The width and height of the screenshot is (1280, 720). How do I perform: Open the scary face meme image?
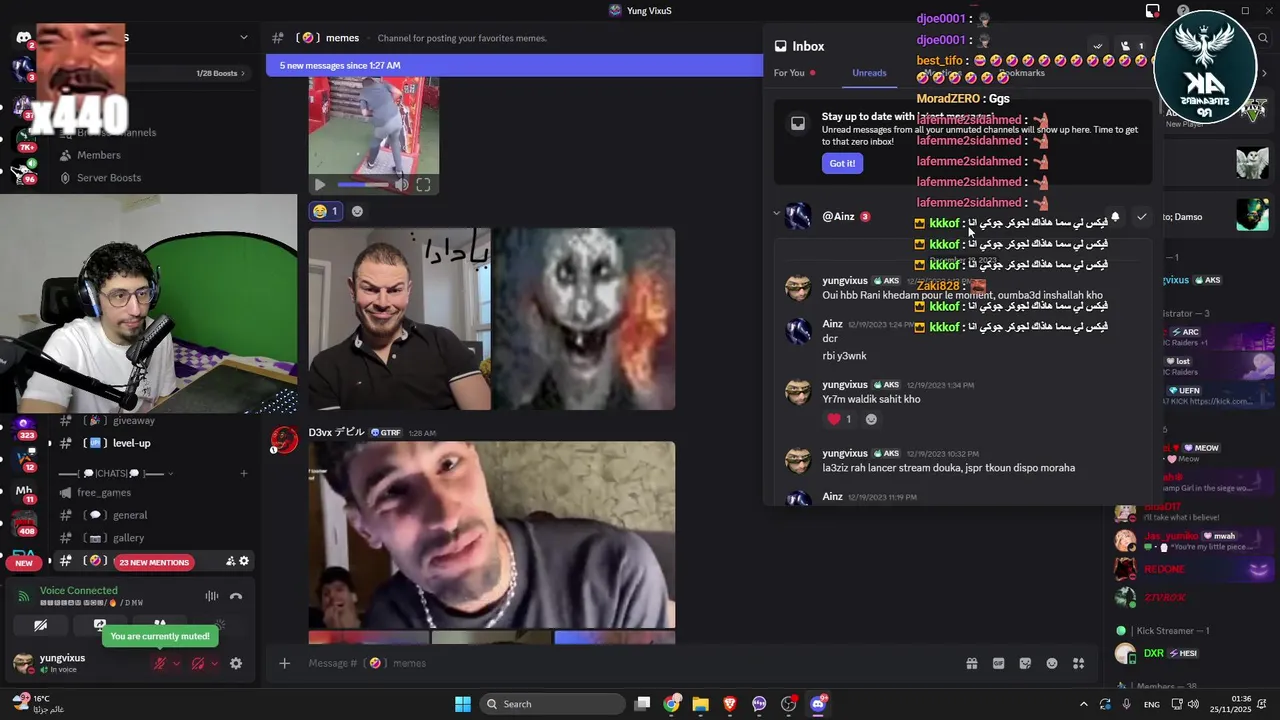[x=583, y=319]
